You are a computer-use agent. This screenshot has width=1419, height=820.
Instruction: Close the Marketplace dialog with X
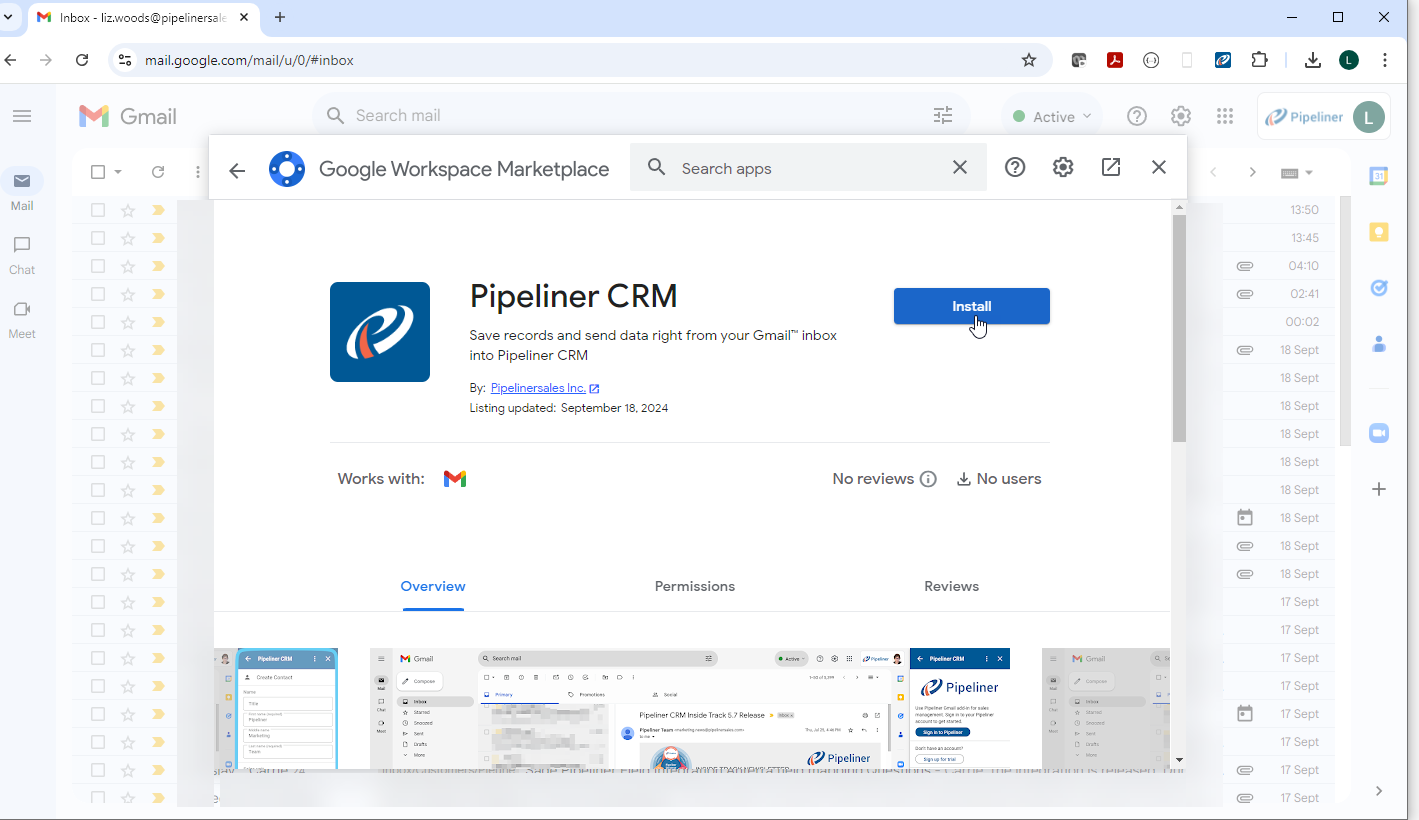(1159, 168)
